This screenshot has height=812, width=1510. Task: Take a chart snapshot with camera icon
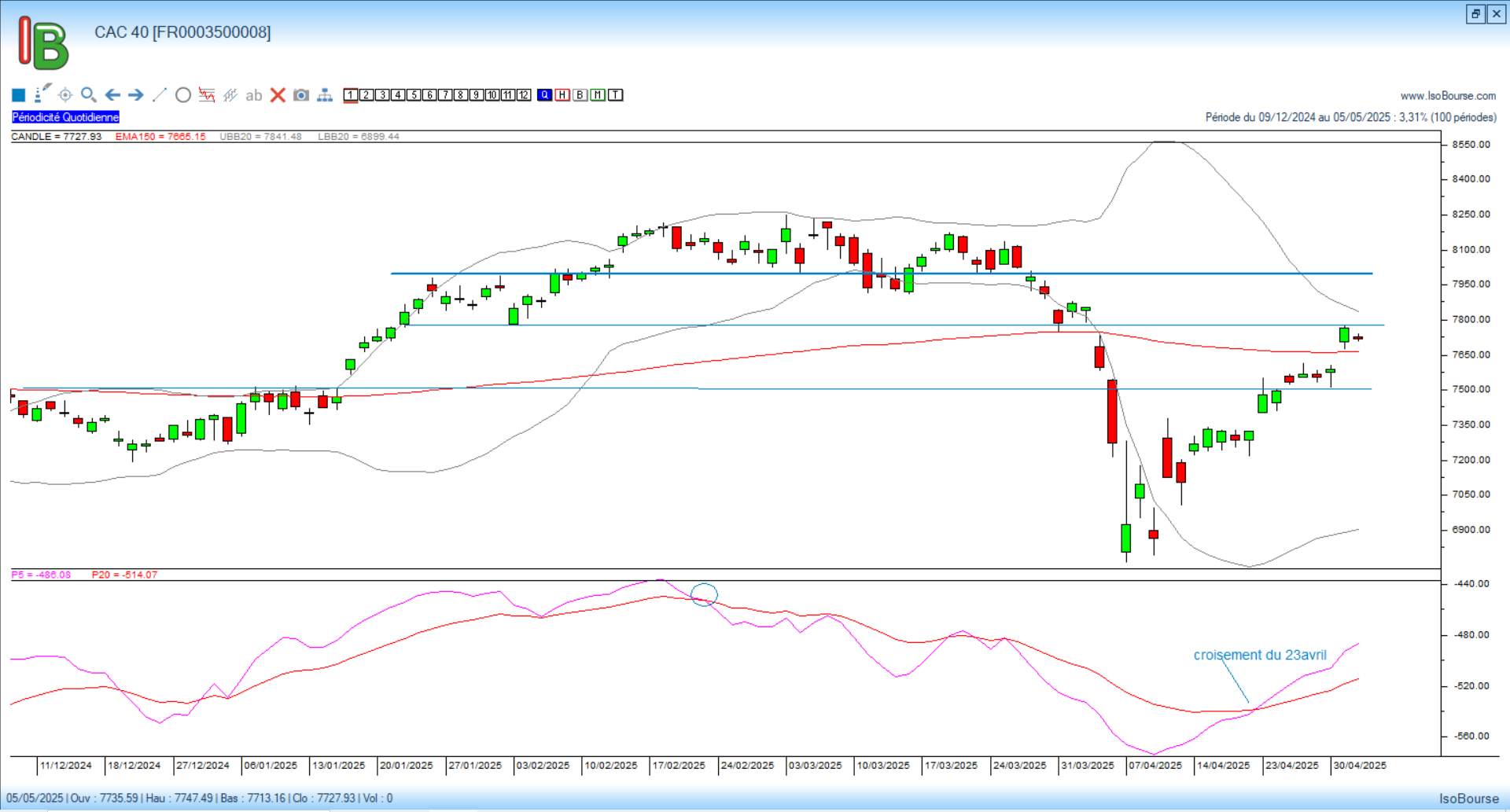[x=301, y=95]
